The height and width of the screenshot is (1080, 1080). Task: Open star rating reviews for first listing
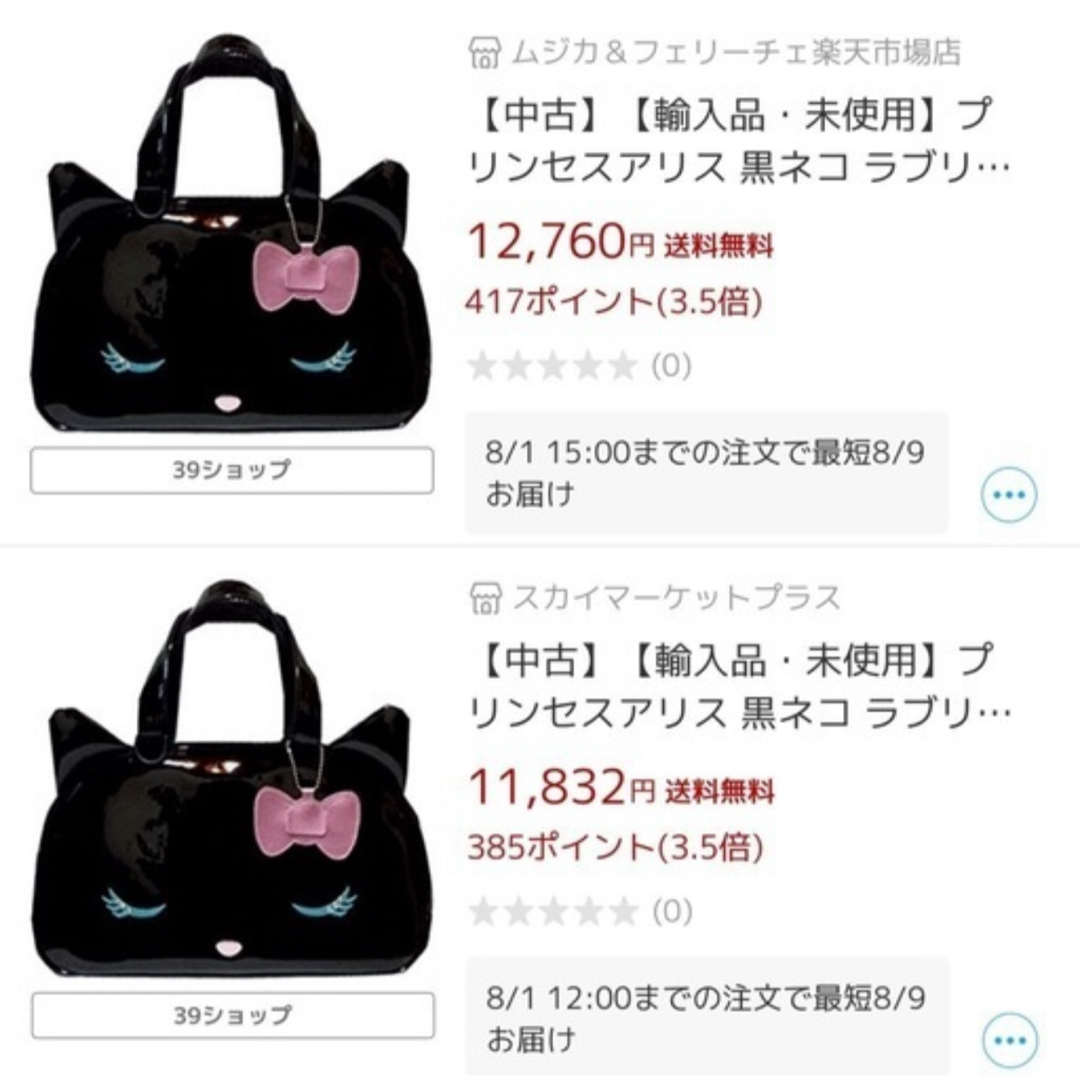coord(579,366)
